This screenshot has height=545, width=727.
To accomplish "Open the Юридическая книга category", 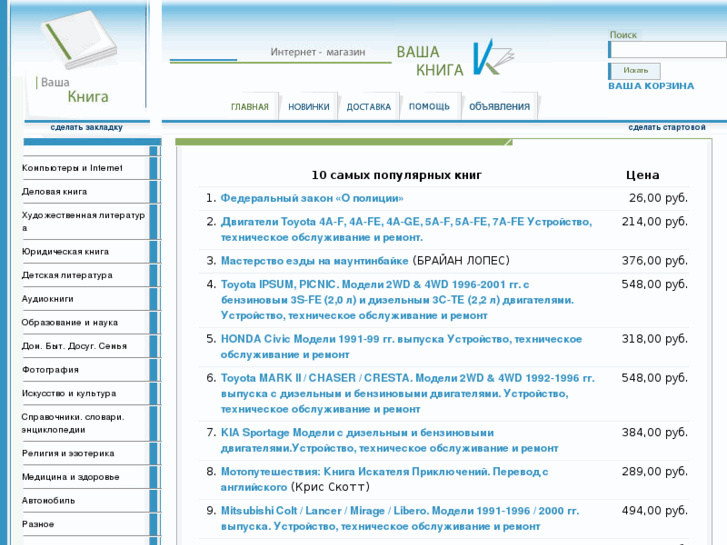I will (x=65, y=251).
